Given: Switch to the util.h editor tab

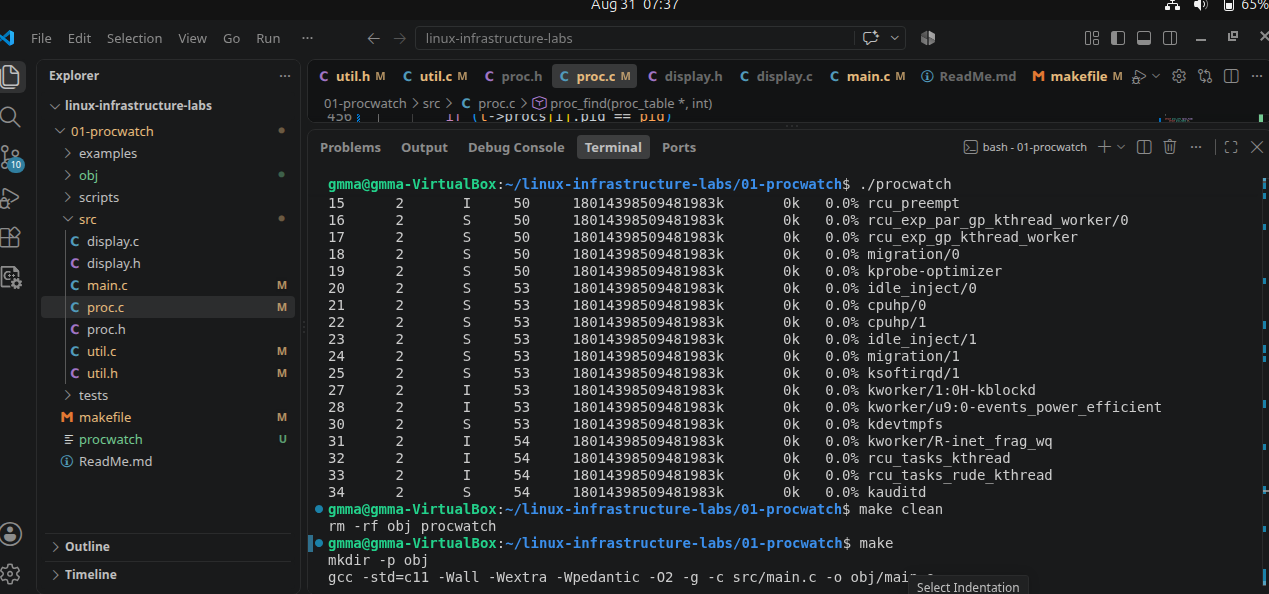Looking at the screenshot, I should point(351,76).
